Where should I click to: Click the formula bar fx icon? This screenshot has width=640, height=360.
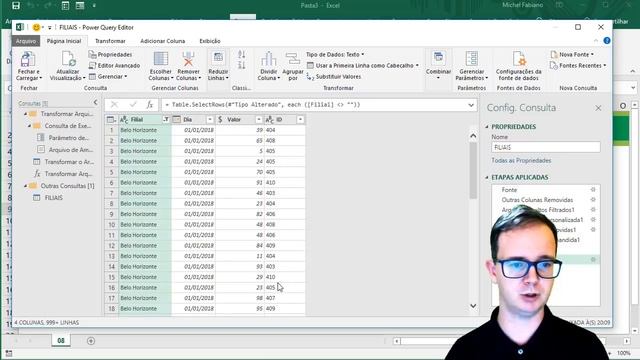click(x=150, y=105)
